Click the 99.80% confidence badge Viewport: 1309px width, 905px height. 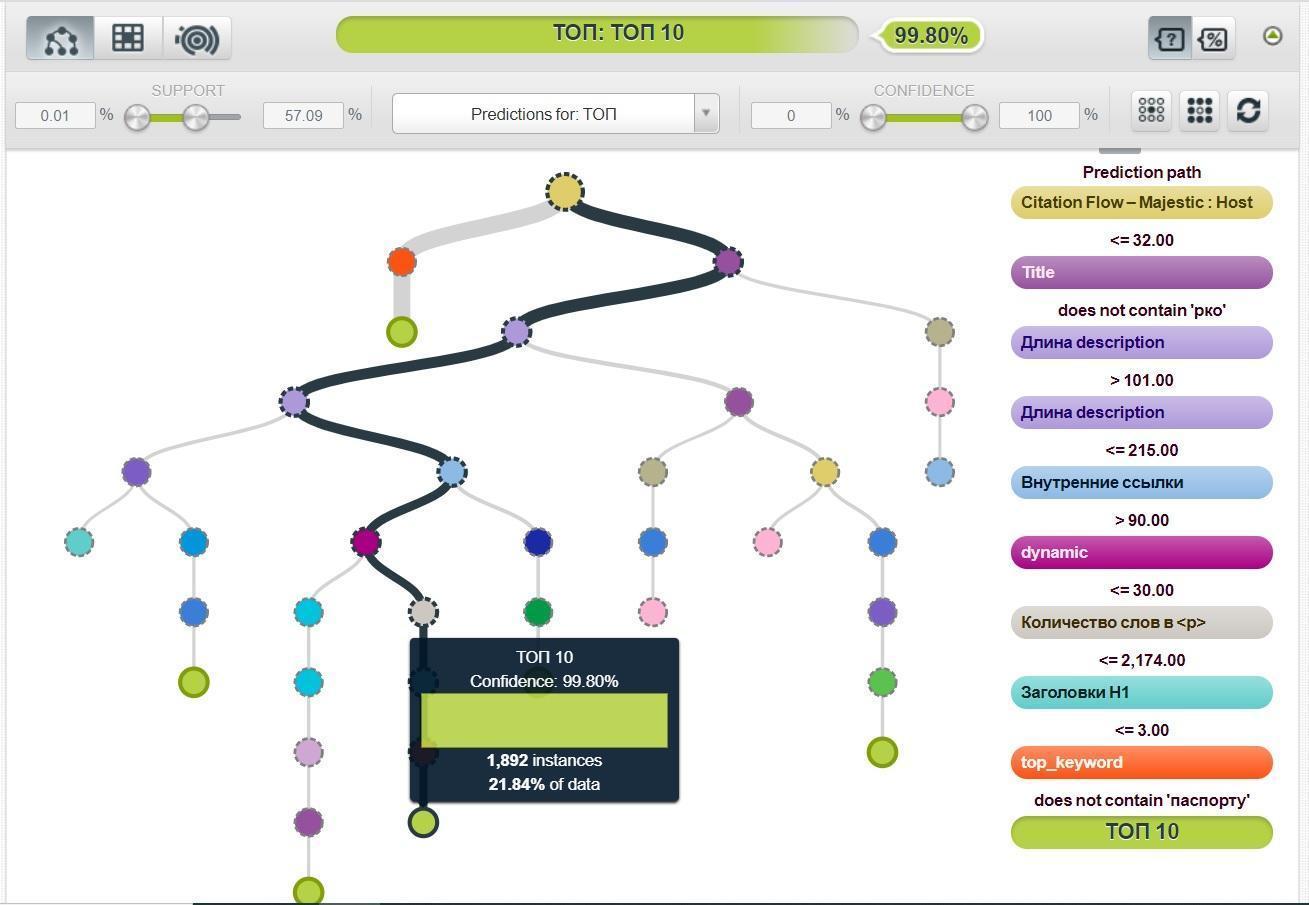coord(930,35)
